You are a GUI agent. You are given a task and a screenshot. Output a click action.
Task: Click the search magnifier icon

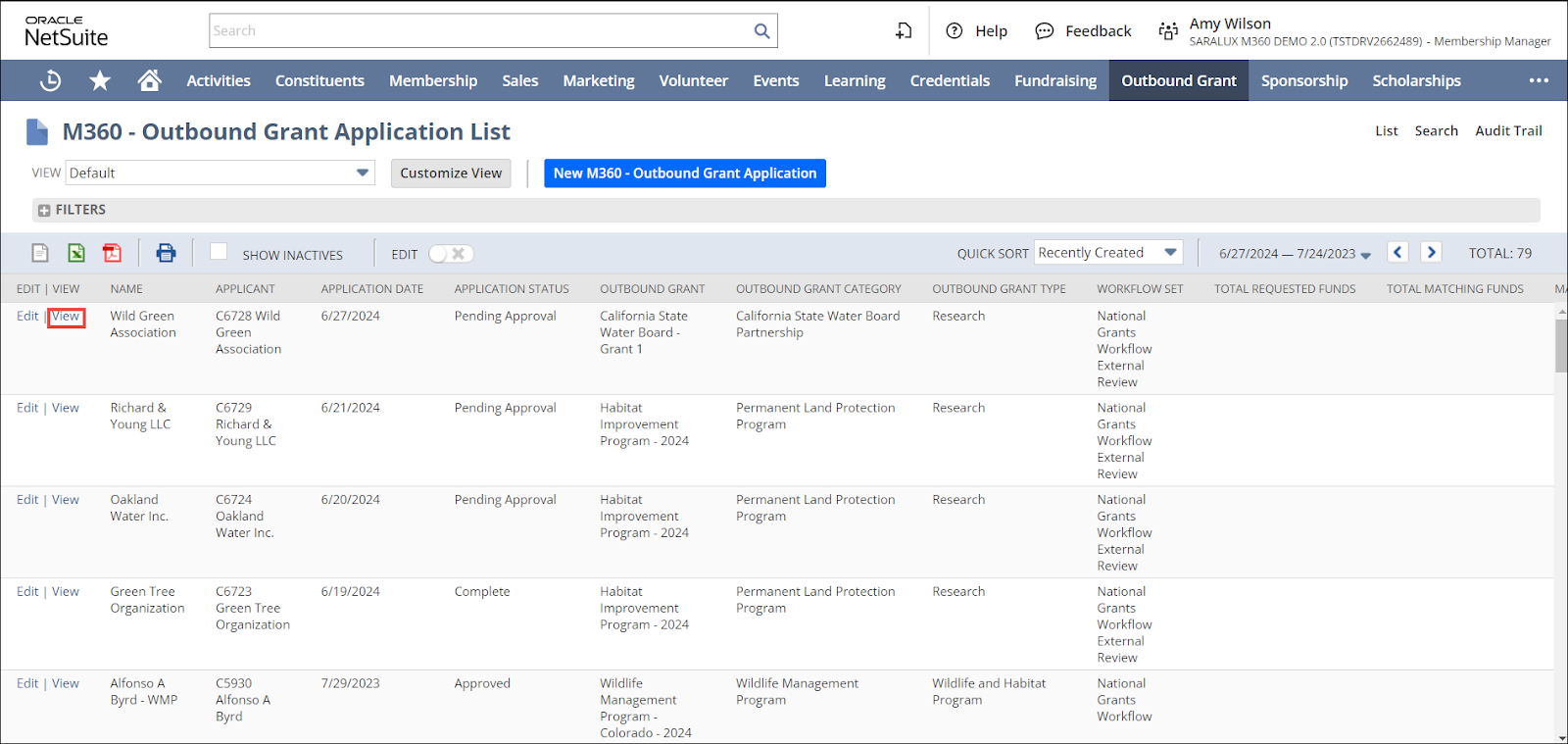[x=761, y=30]
